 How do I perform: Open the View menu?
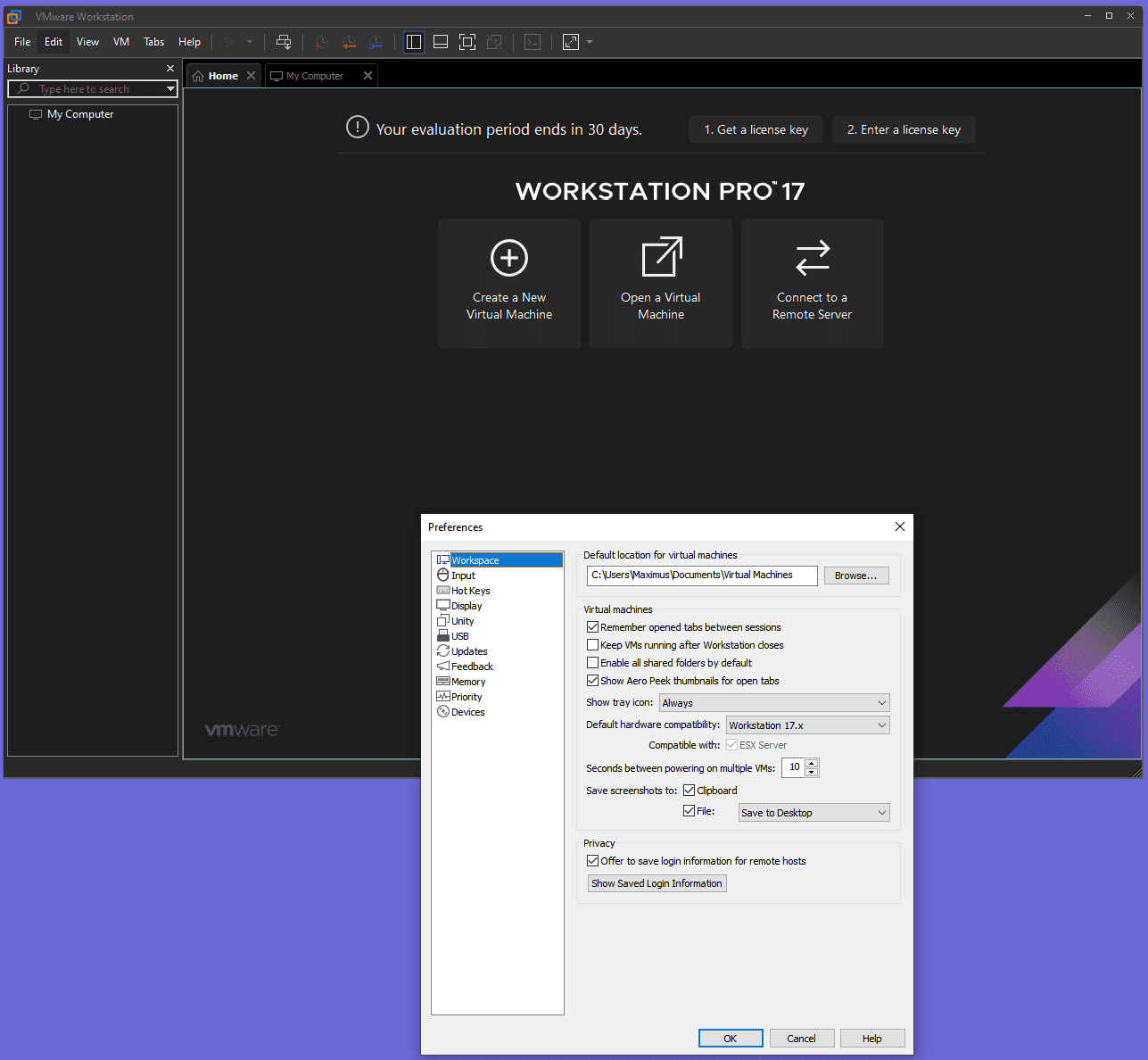pyautogui.click(x=87, y=42)
